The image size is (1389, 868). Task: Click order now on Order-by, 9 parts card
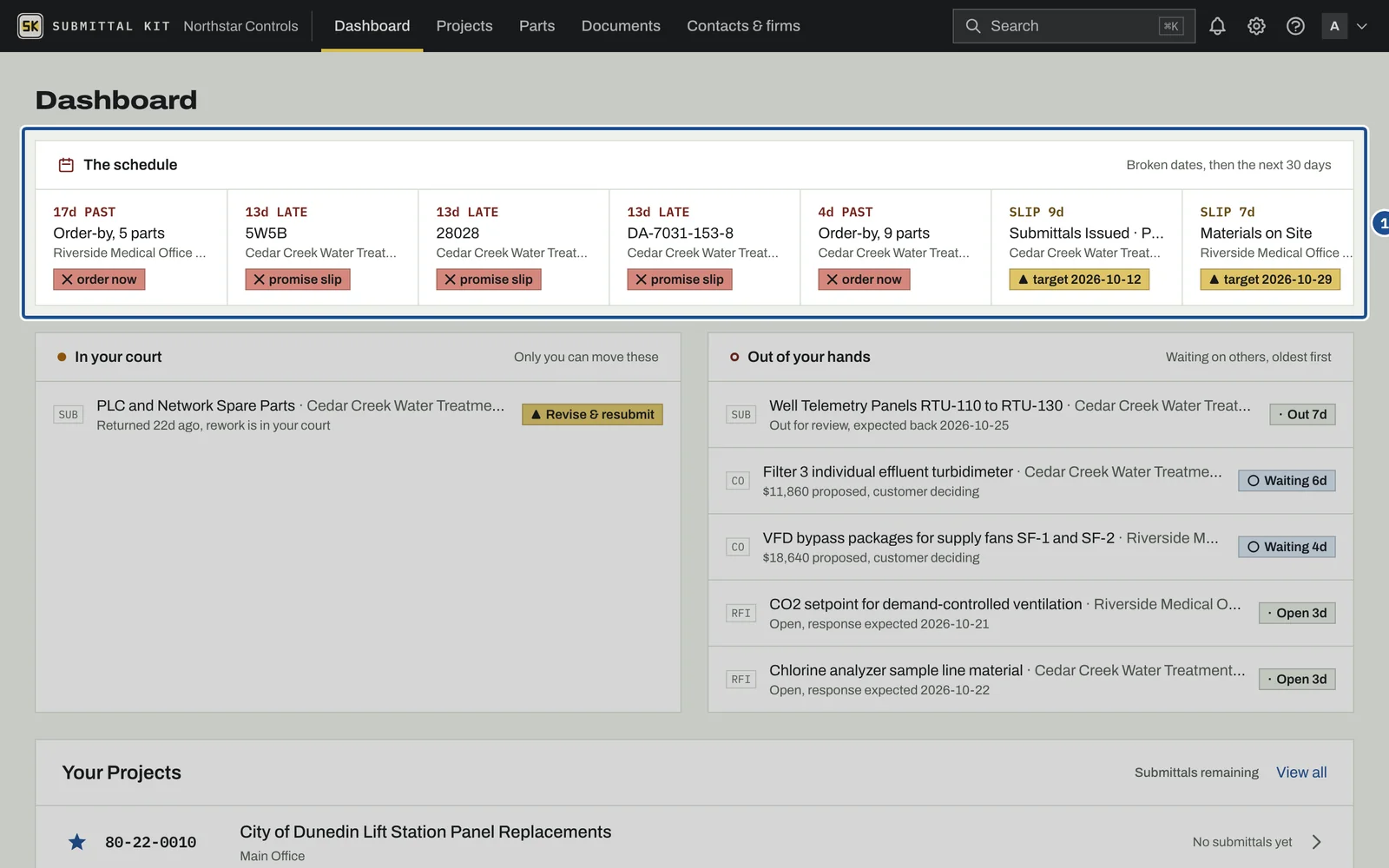pyautogui.click(x=864, y=279)
